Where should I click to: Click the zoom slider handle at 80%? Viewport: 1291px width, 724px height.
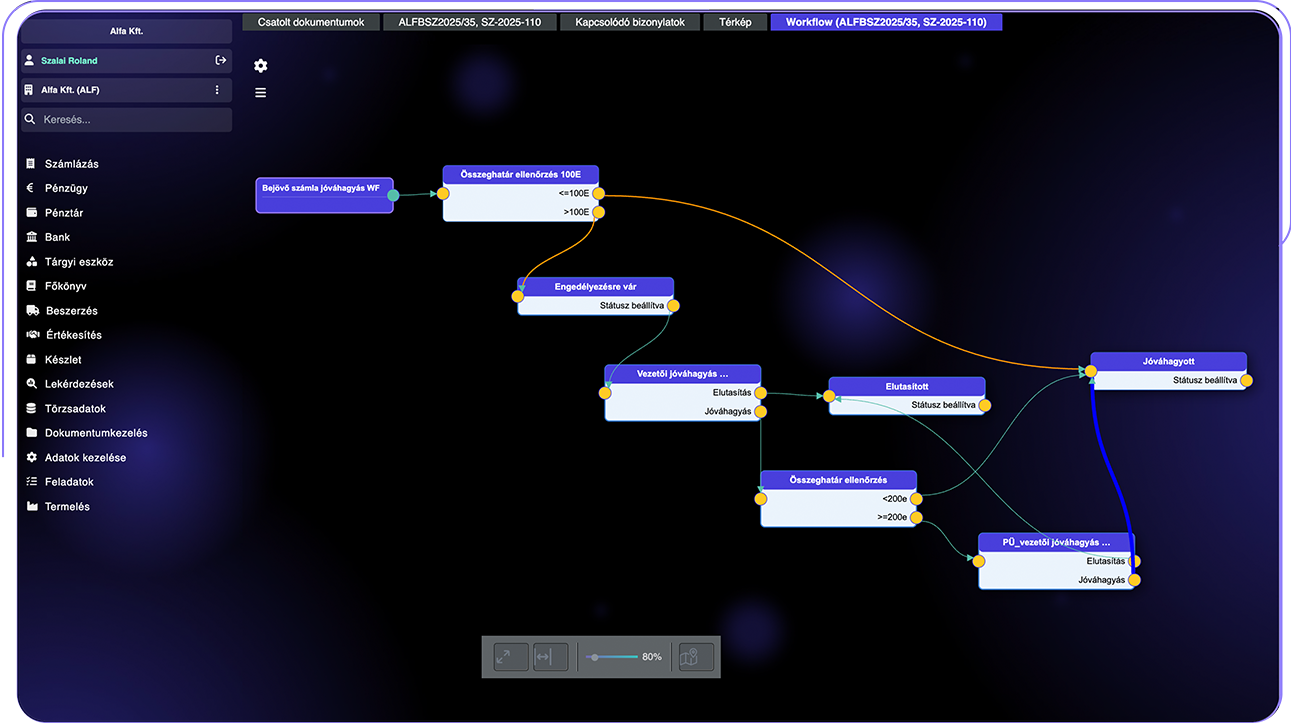(595, 657)
